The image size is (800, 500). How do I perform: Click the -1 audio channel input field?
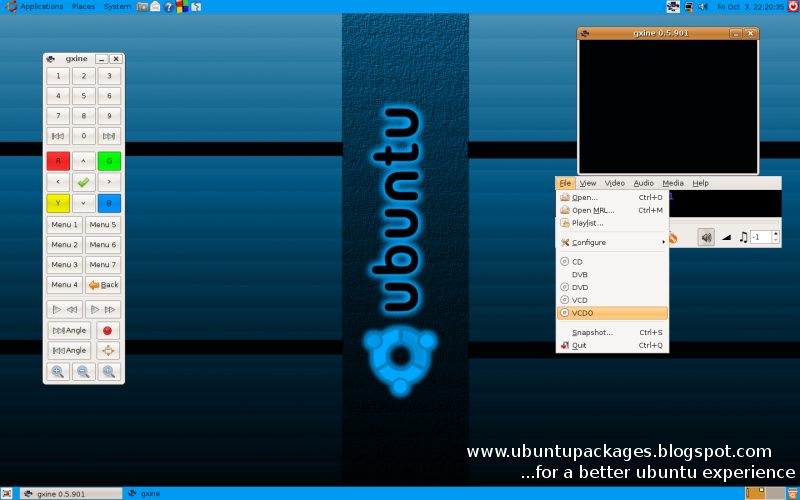point(762,237)
